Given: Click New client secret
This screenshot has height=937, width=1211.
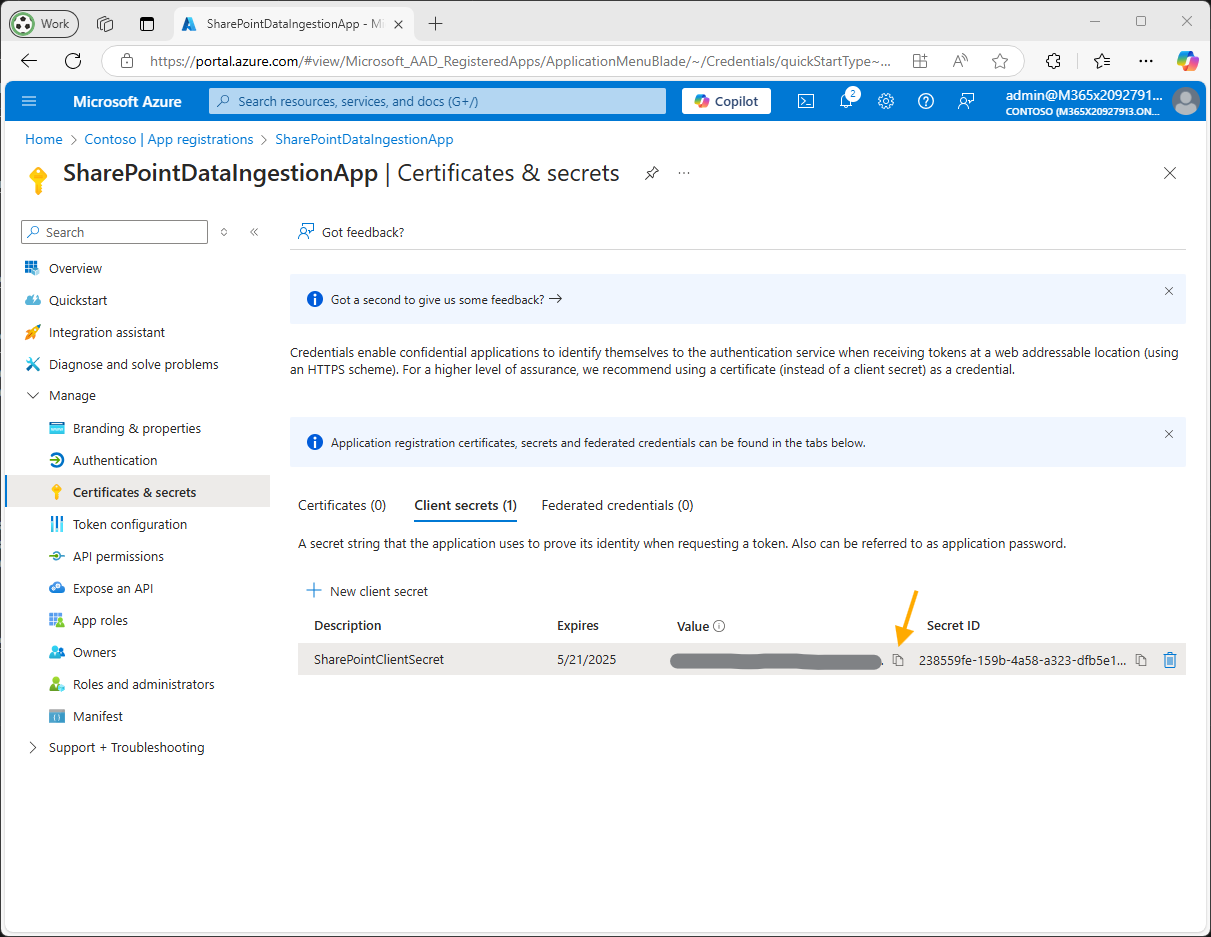Looking at the screenshot, I should pyautogui.click(x=367, y=591).
